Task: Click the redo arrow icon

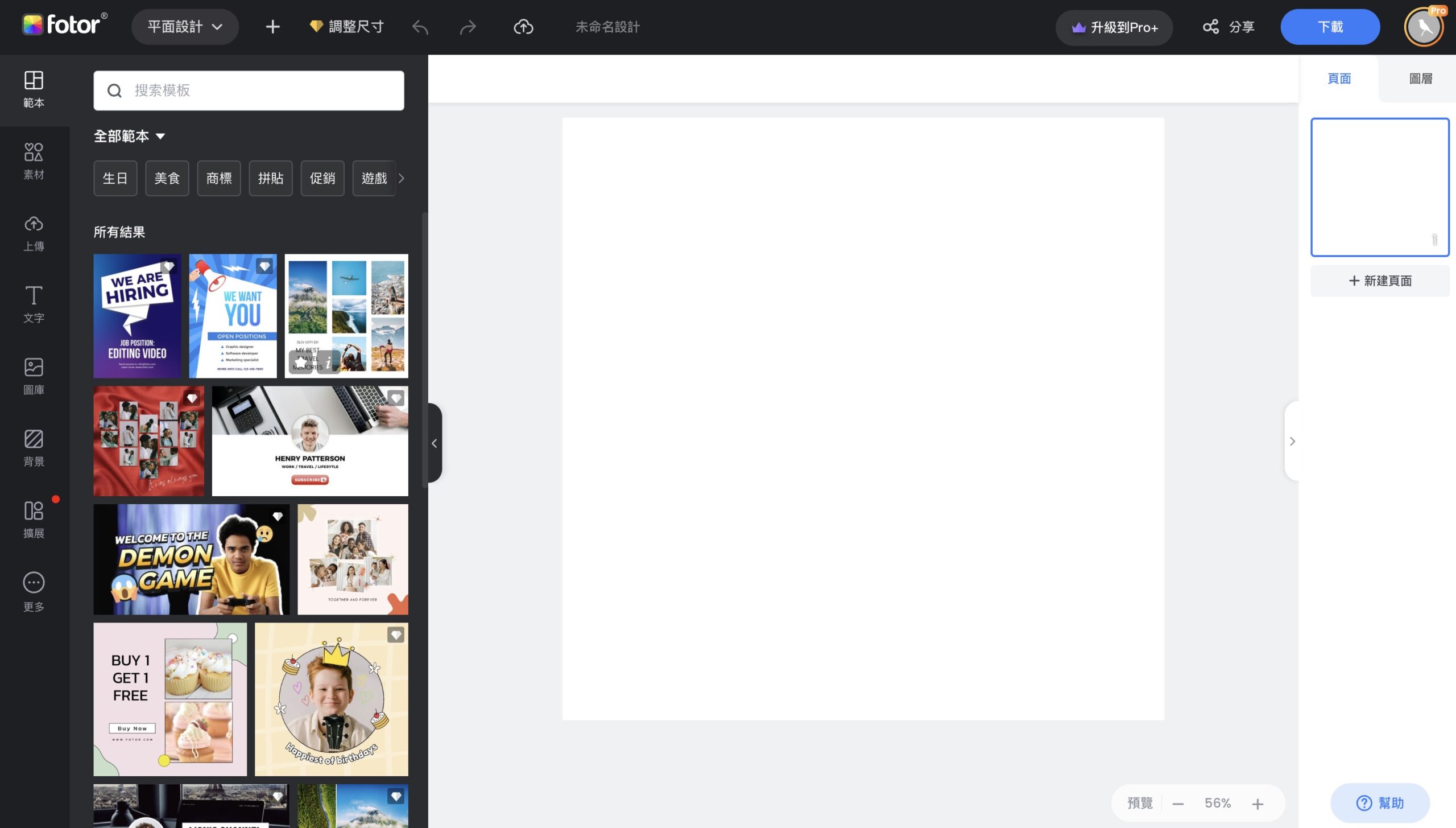Action: tap(468, 27)
